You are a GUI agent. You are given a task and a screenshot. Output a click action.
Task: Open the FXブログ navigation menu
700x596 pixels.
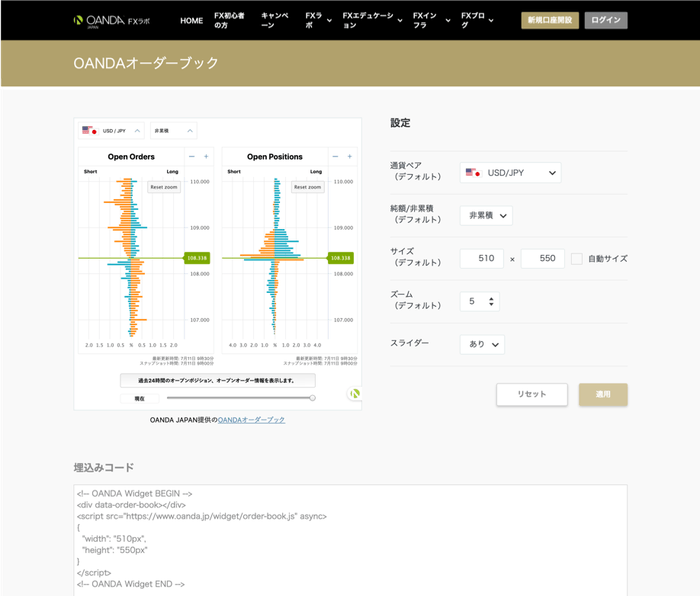[x=477, y=20]
